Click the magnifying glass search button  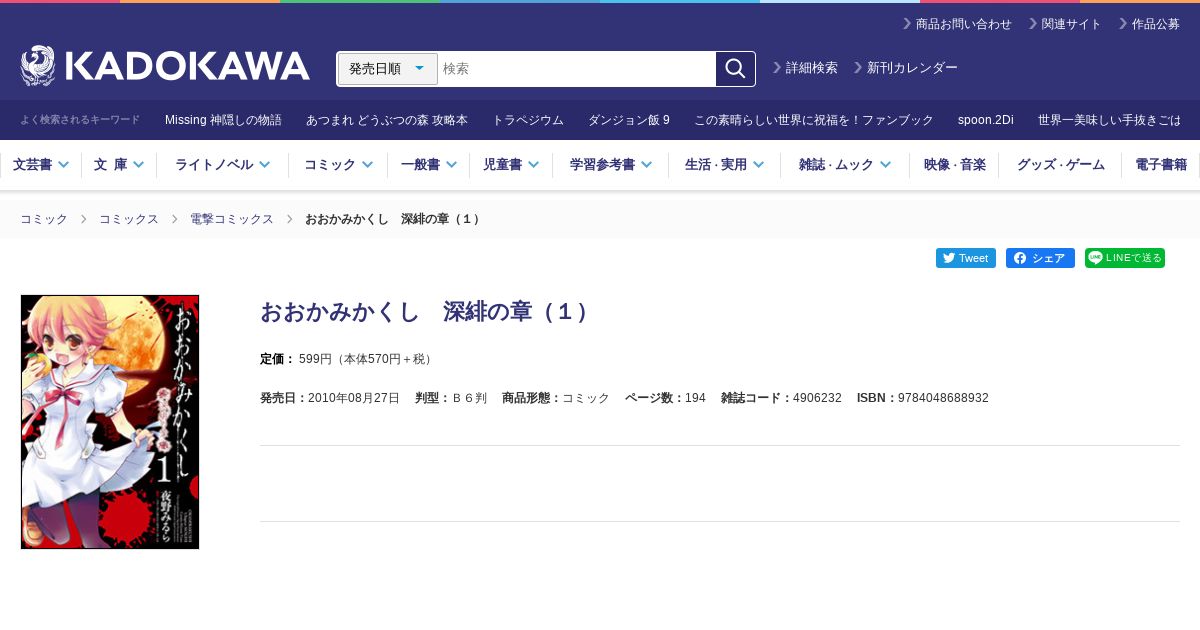[735, 69]
